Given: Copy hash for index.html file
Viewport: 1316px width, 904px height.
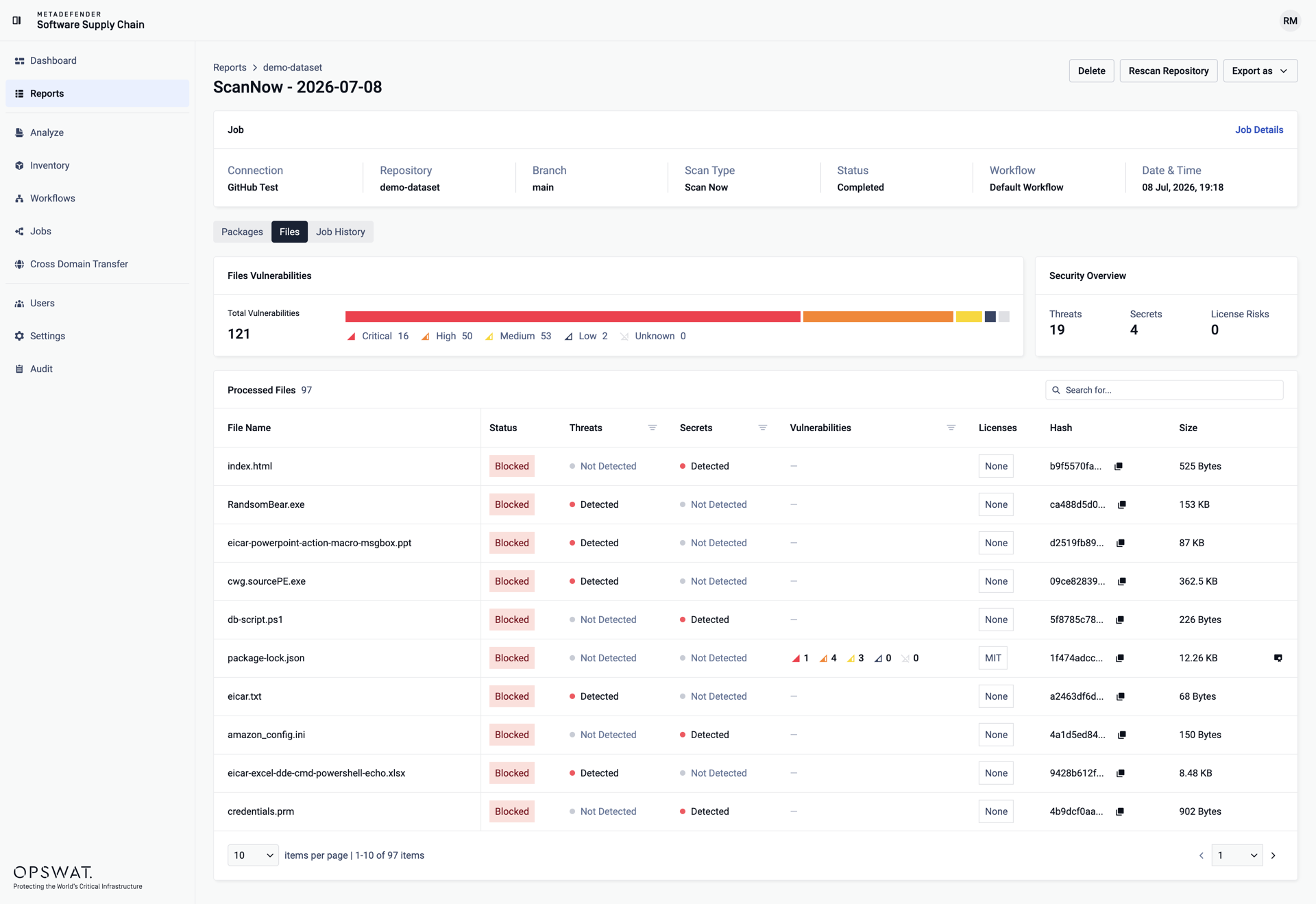Looking at the screenshot, I should (x=1119, y=466).
